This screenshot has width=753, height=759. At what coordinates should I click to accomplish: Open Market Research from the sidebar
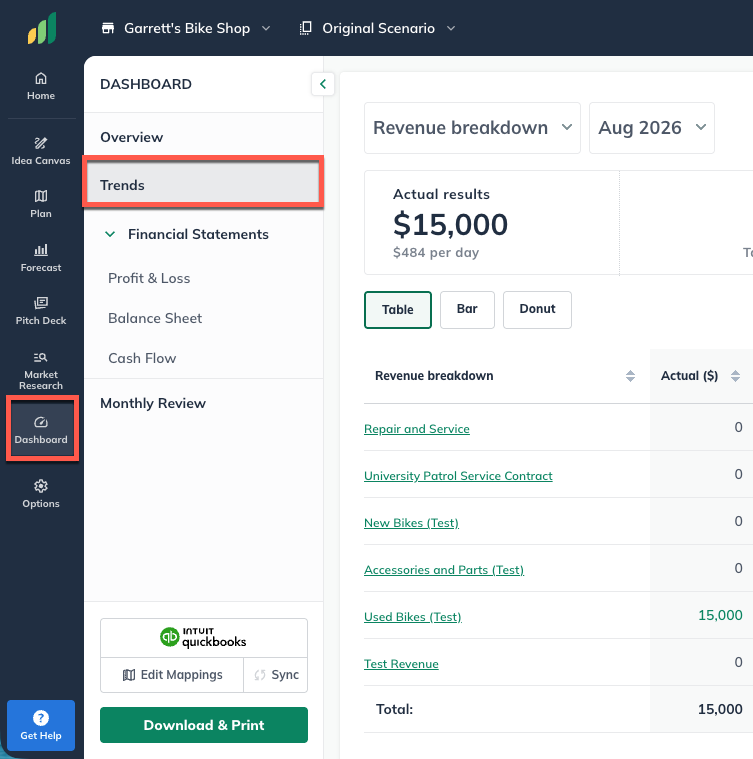[x=41, y=371]
